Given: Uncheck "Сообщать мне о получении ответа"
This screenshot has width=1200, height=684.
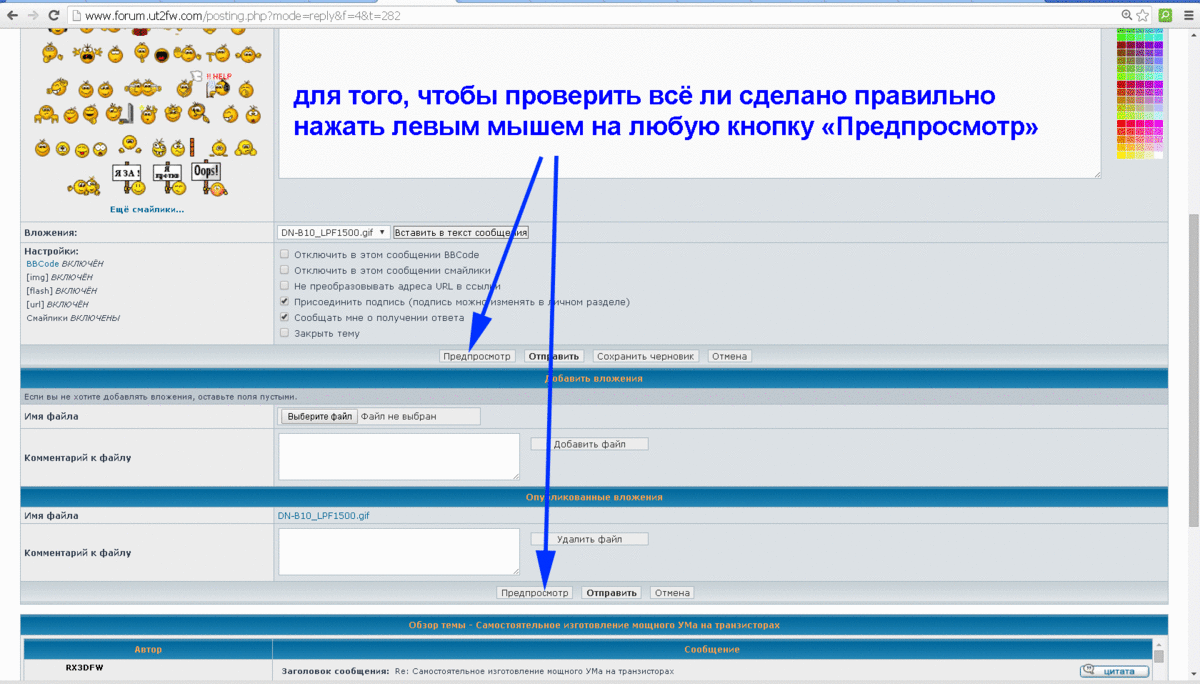Looking at the screenshot, I should point(285,317).
